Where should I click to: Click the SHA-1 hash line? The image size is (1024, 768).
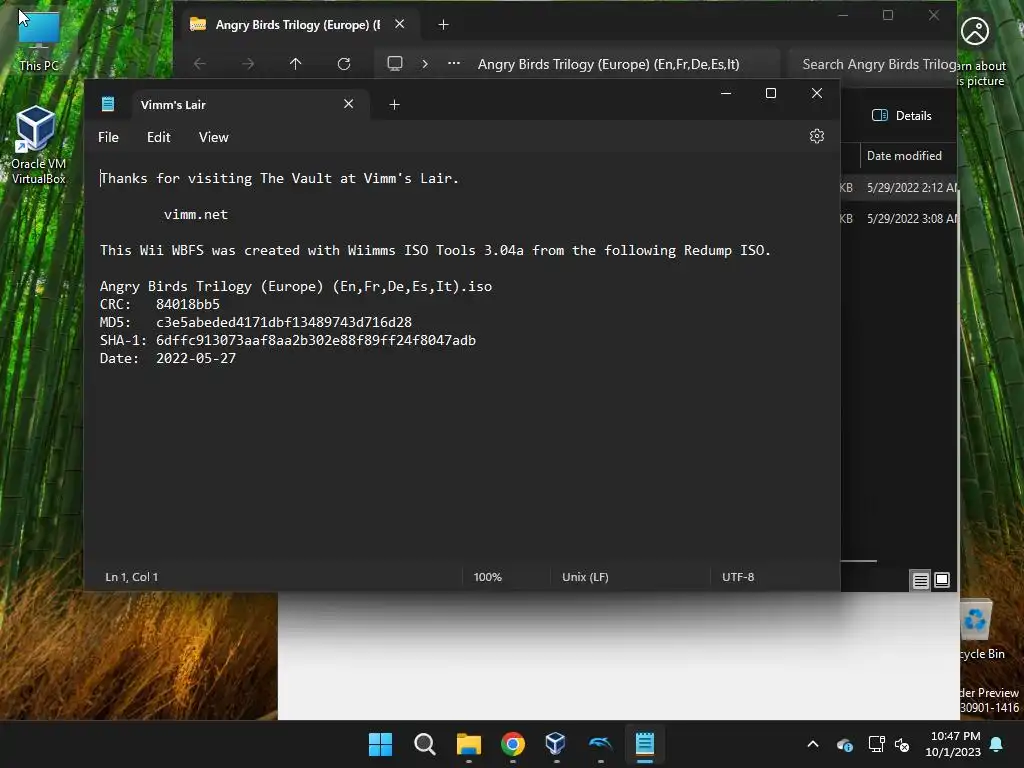pos(287,340)
